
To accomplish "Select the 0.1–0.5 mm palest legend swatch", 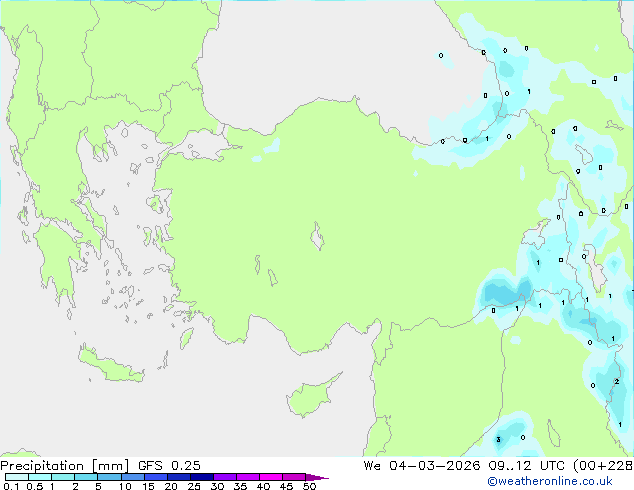I will point(17,477).
